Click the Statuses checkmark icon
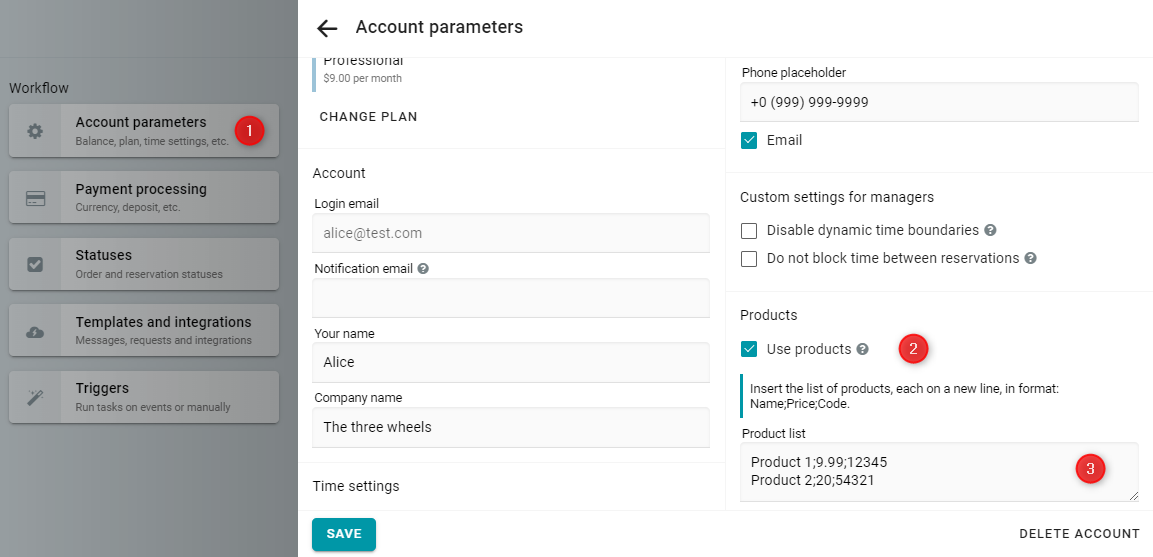 [35, 265]
